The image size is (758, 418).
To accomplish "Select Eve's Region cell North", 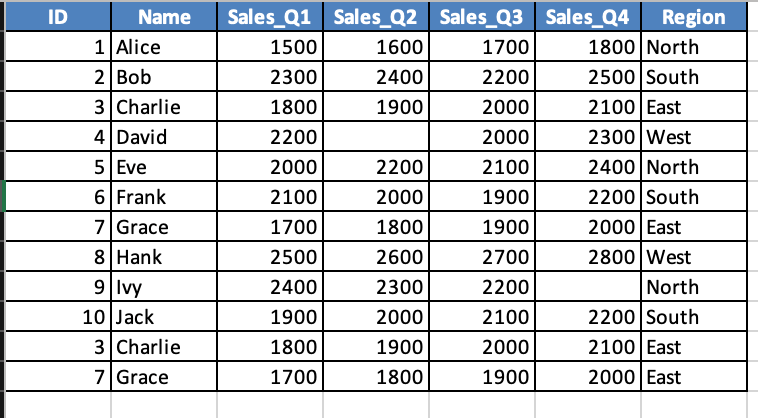I will 694,167.
